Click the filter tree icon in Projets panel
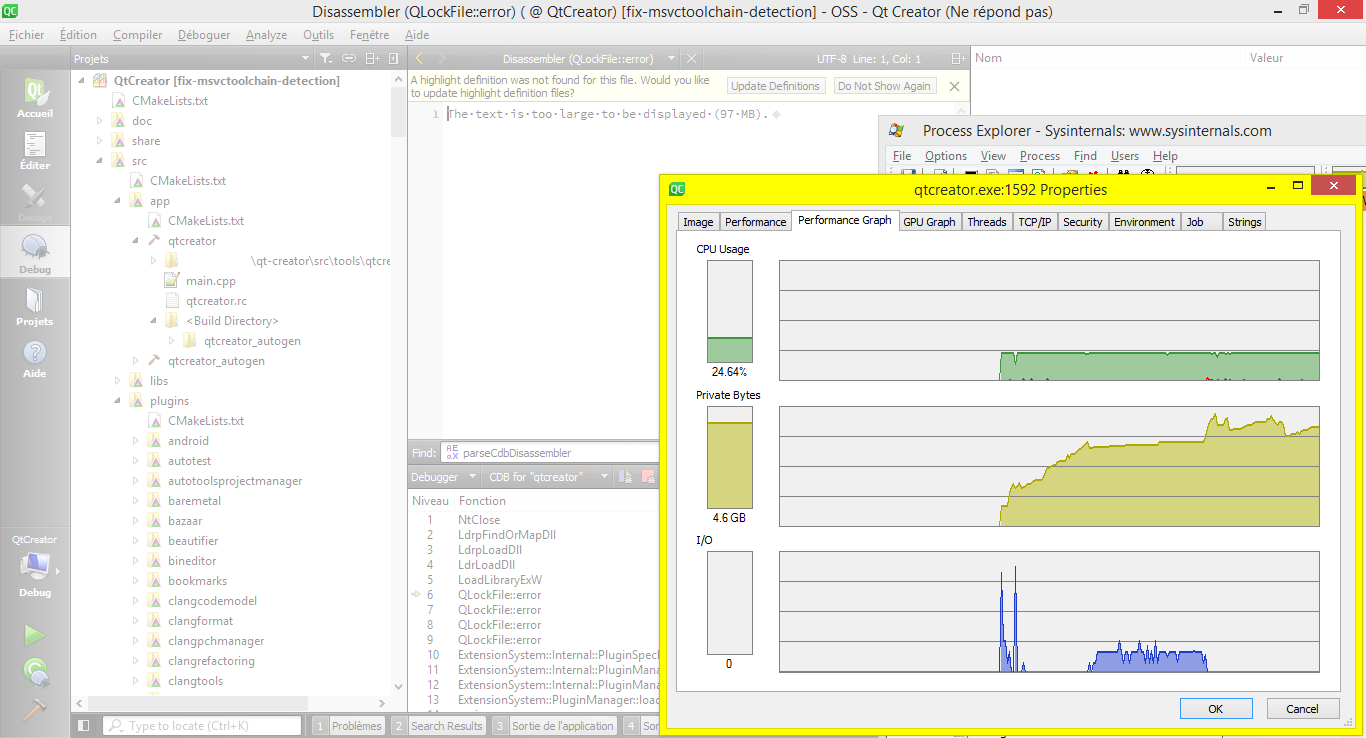Viewport: 1366px width, 738px height. click(326, 59)
